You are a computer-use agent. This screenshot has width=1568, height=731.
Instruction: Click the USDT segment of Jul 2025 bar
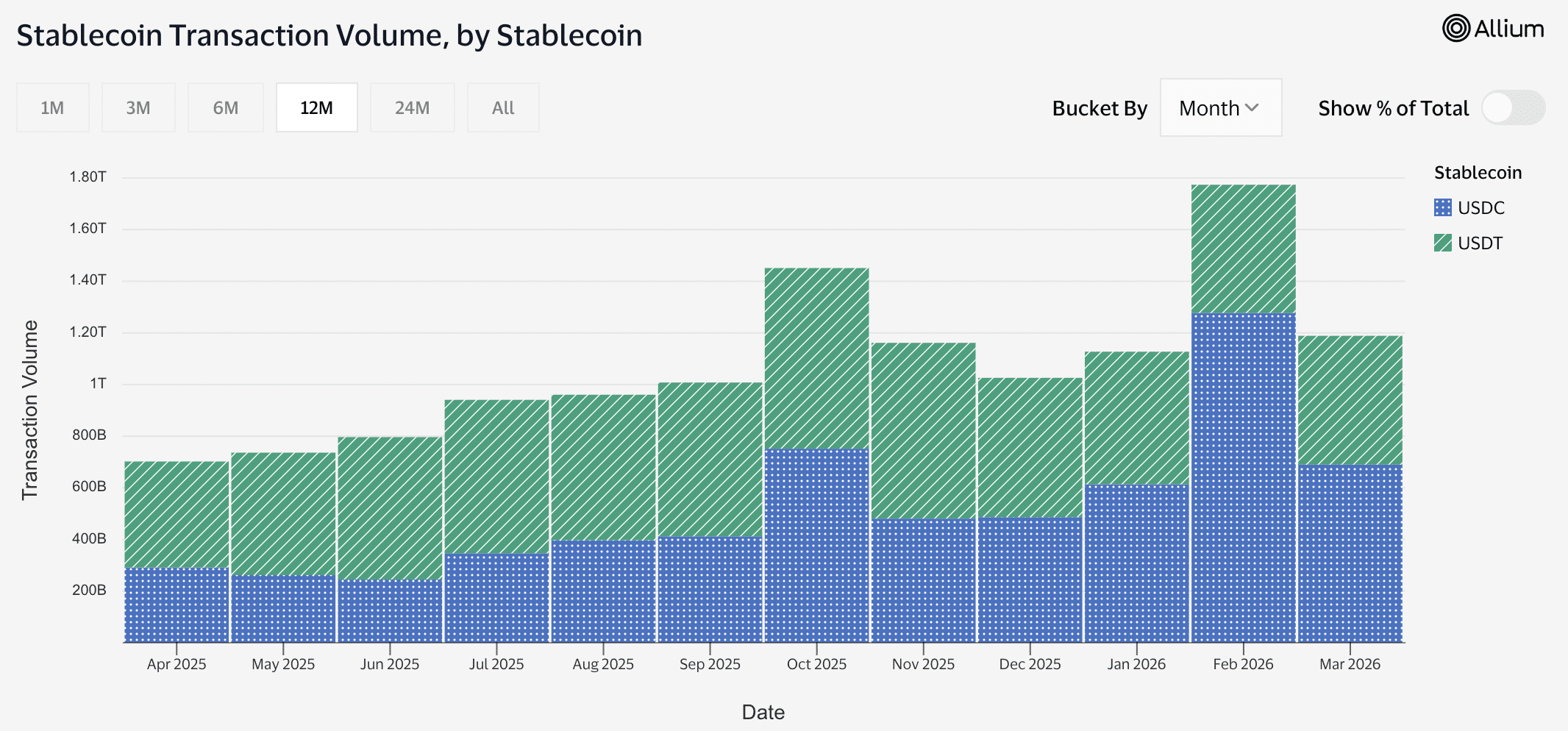click(x=496, y=476)
